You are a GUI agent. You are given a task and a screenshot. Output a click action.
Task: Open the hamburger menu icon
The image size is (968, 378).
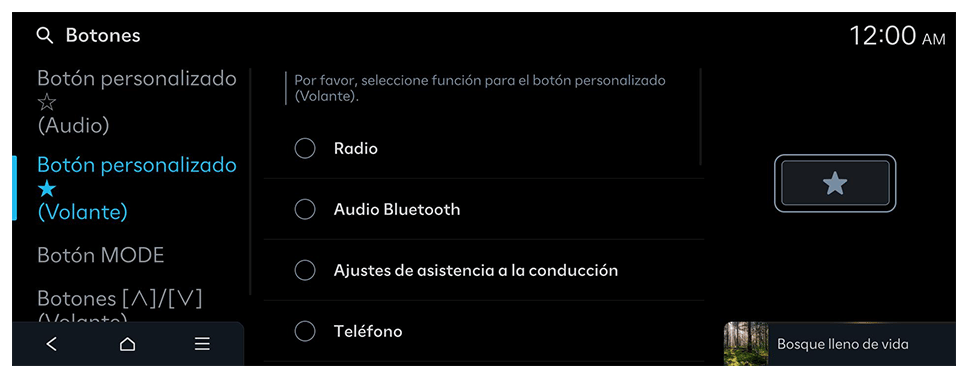(x=202, y=344)
